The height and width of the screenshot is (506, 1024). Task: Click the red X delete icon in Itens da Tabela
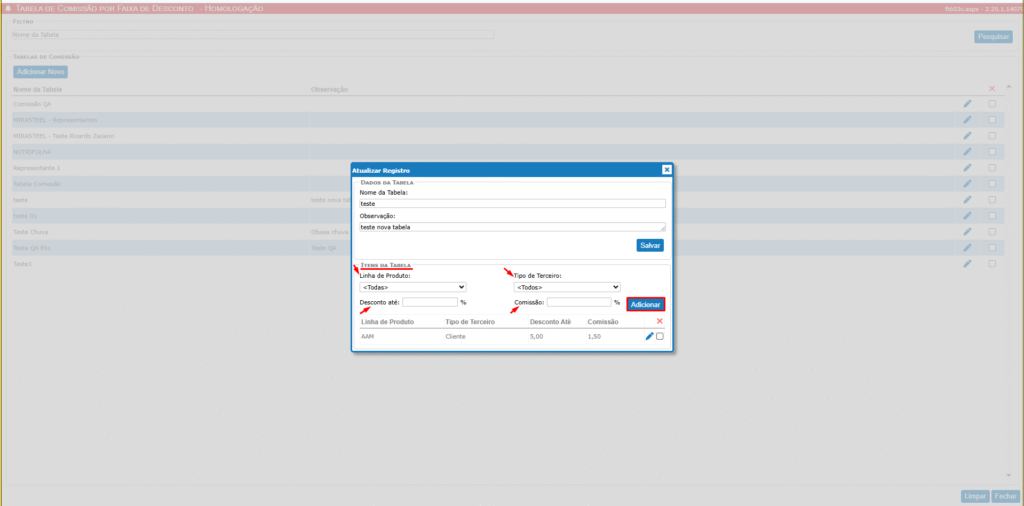tap(659, 321)
